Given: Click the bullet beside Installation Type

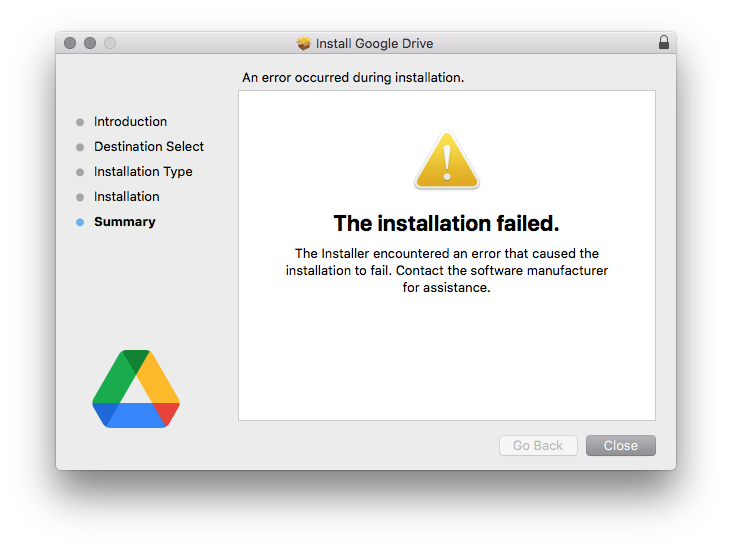Looking at the screenshot, I should pos(80,172).
